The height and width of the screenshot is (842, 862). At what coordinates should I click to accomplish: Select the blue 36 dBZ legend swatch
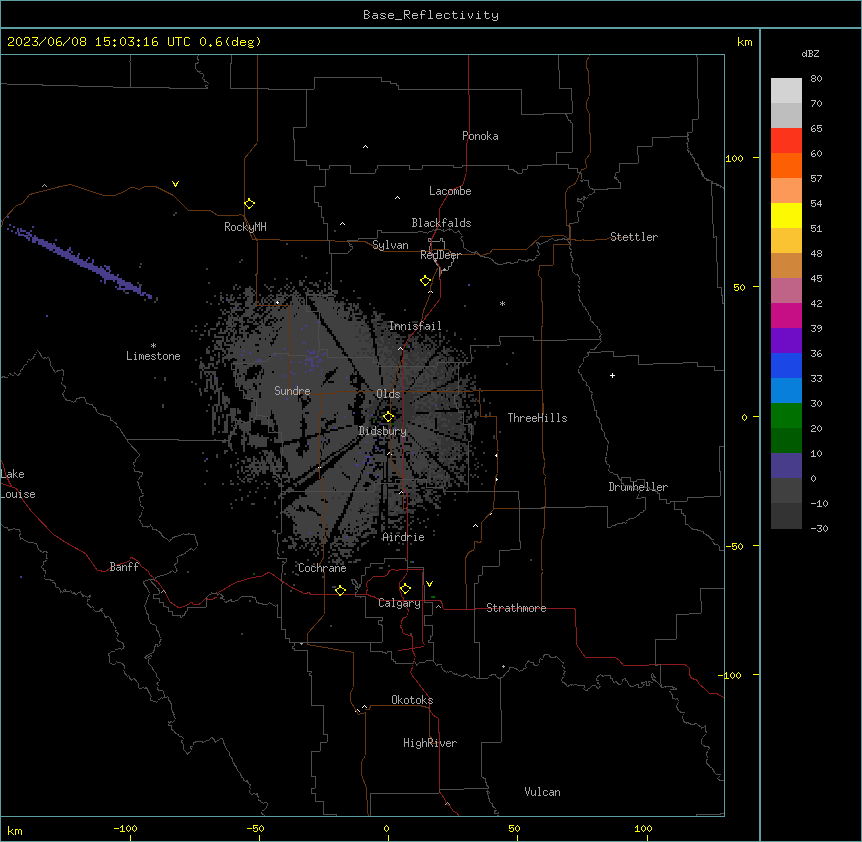coord(786,365)
